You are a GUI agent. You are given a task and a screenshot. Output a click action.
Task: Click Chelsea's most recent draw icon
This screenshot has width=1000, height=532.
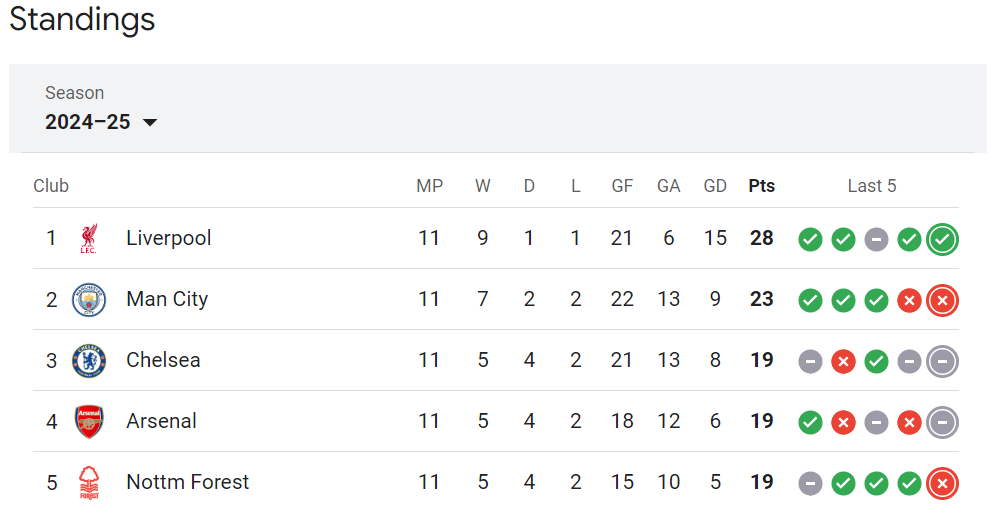943,362
